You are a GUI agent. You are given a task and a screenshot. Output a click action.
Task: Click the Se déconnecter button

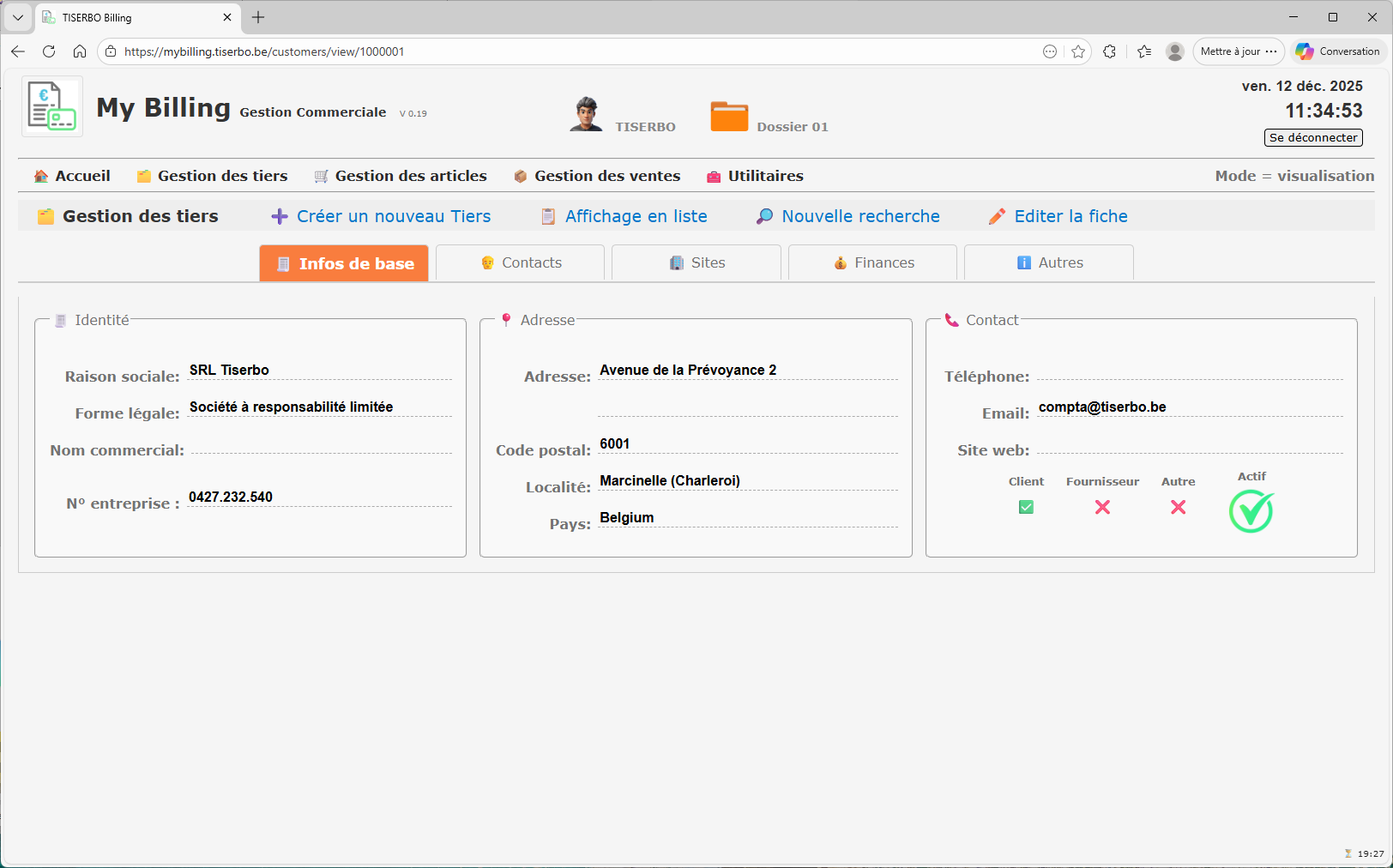pos(1312,137)
